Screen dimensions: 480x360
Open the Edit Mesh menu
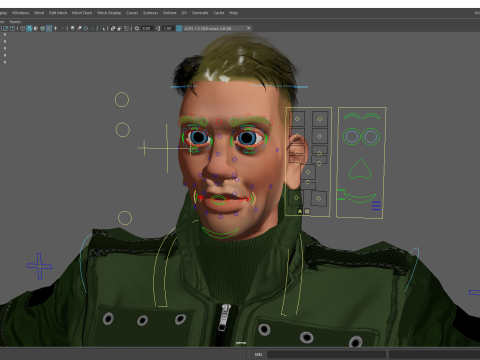click(58, 13)
